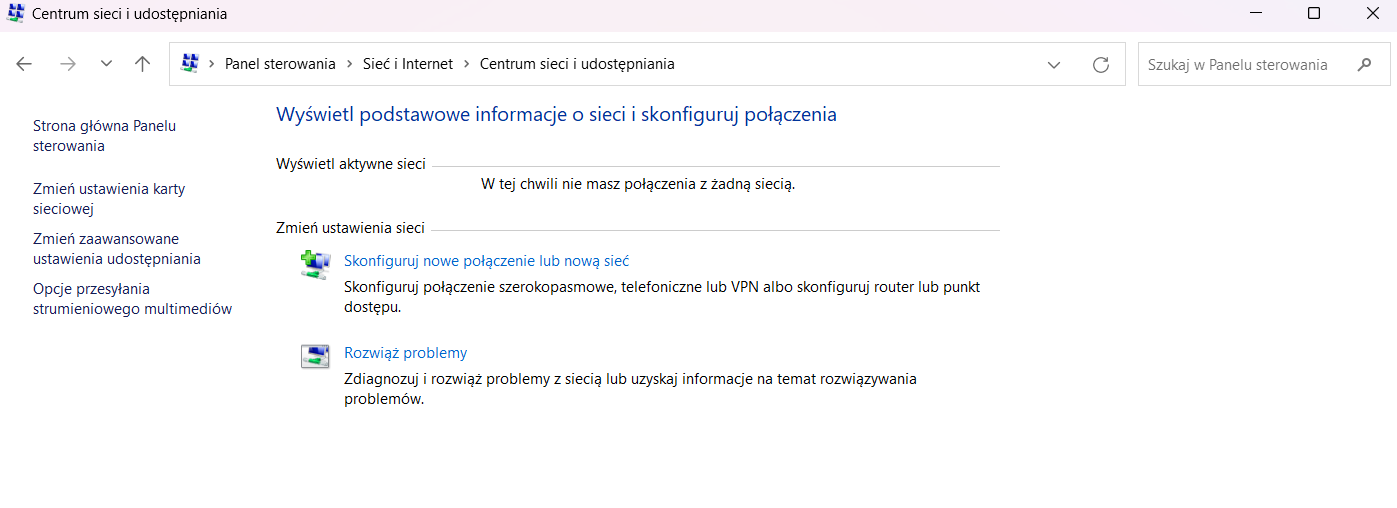
Task: Open the recent locations chevron
Action: [106, 64]
